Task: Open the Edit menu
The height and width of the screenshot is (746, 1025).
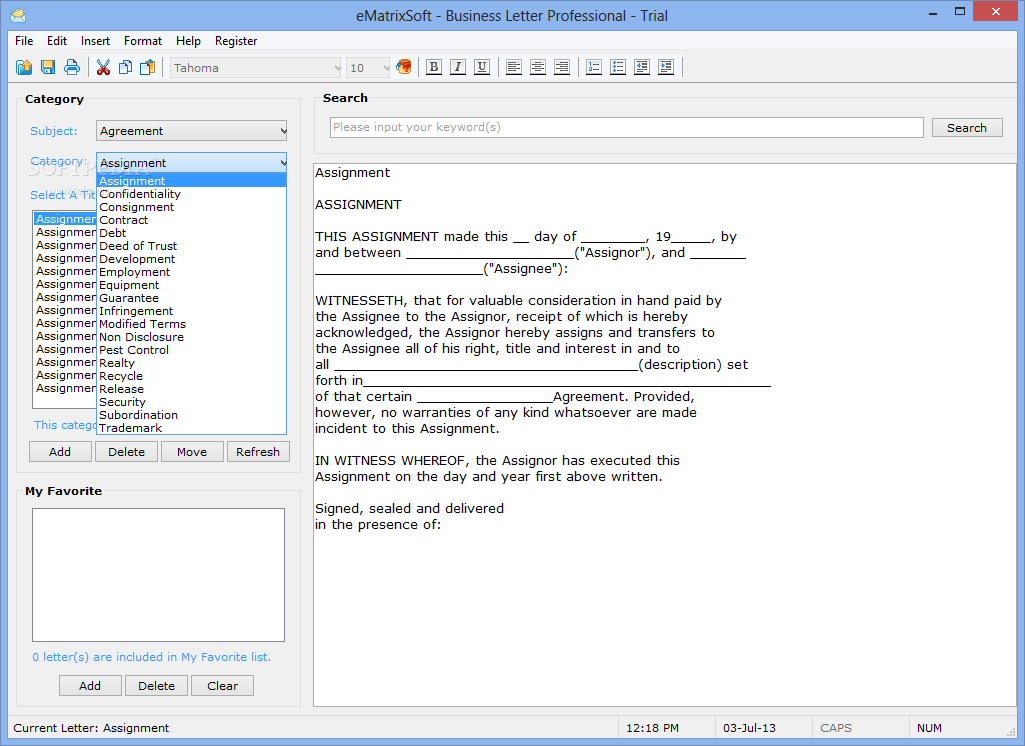Action: 57,41
